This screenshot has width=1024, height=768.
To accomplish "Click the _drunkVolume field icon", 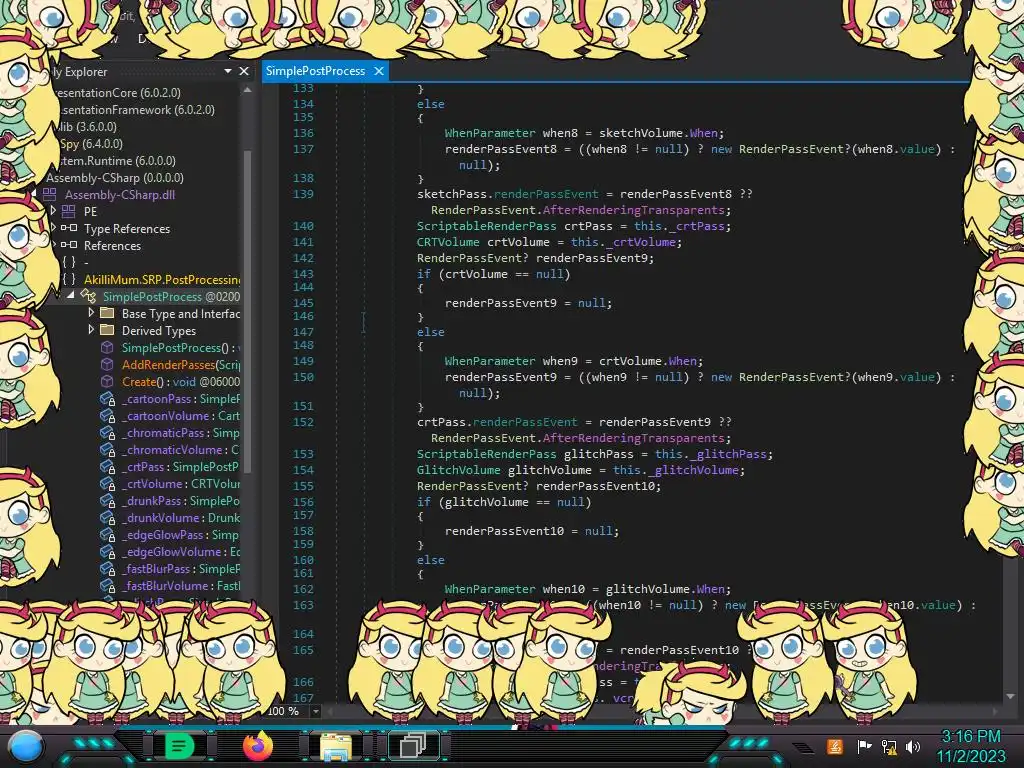I will pos(108,518).
